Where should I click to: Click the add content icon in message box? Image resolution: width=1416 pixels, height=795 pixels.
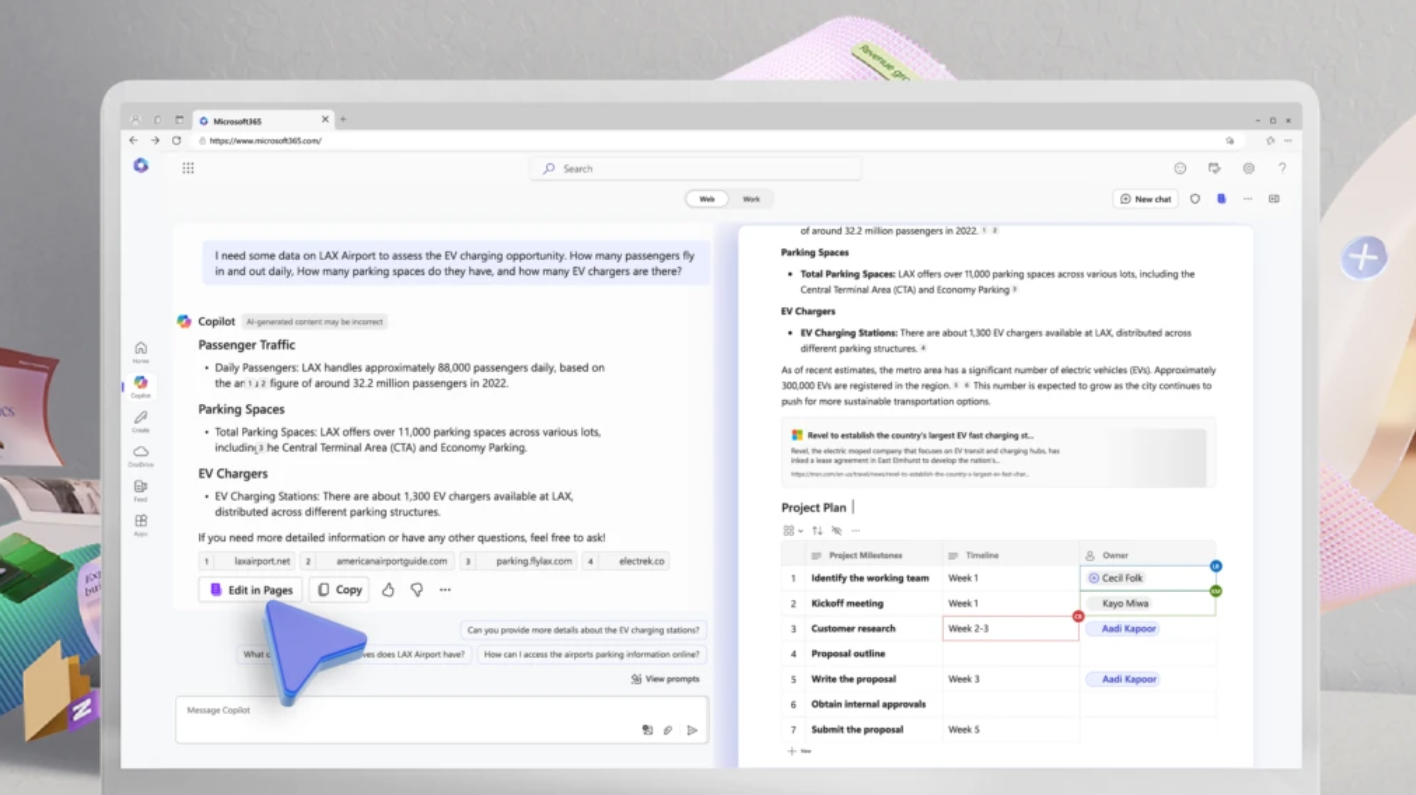(x=647, y=730)
